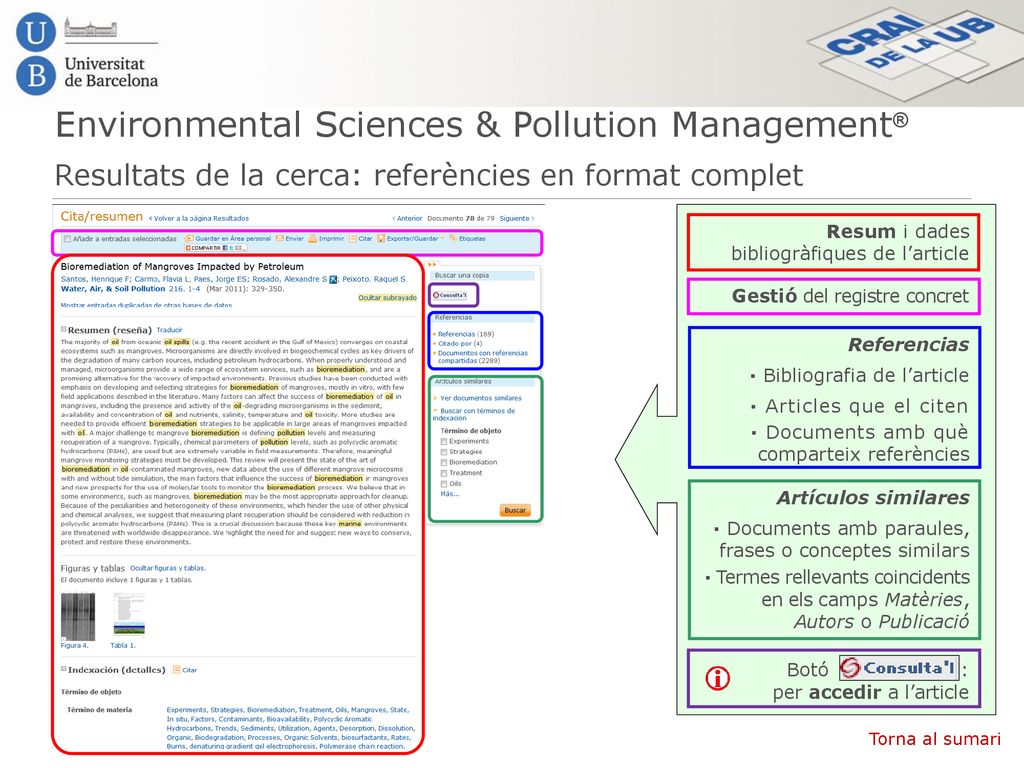Click the Enviar envelope icon
Image resolution: width=1024 pixels, height=768 pixels.
280,239
